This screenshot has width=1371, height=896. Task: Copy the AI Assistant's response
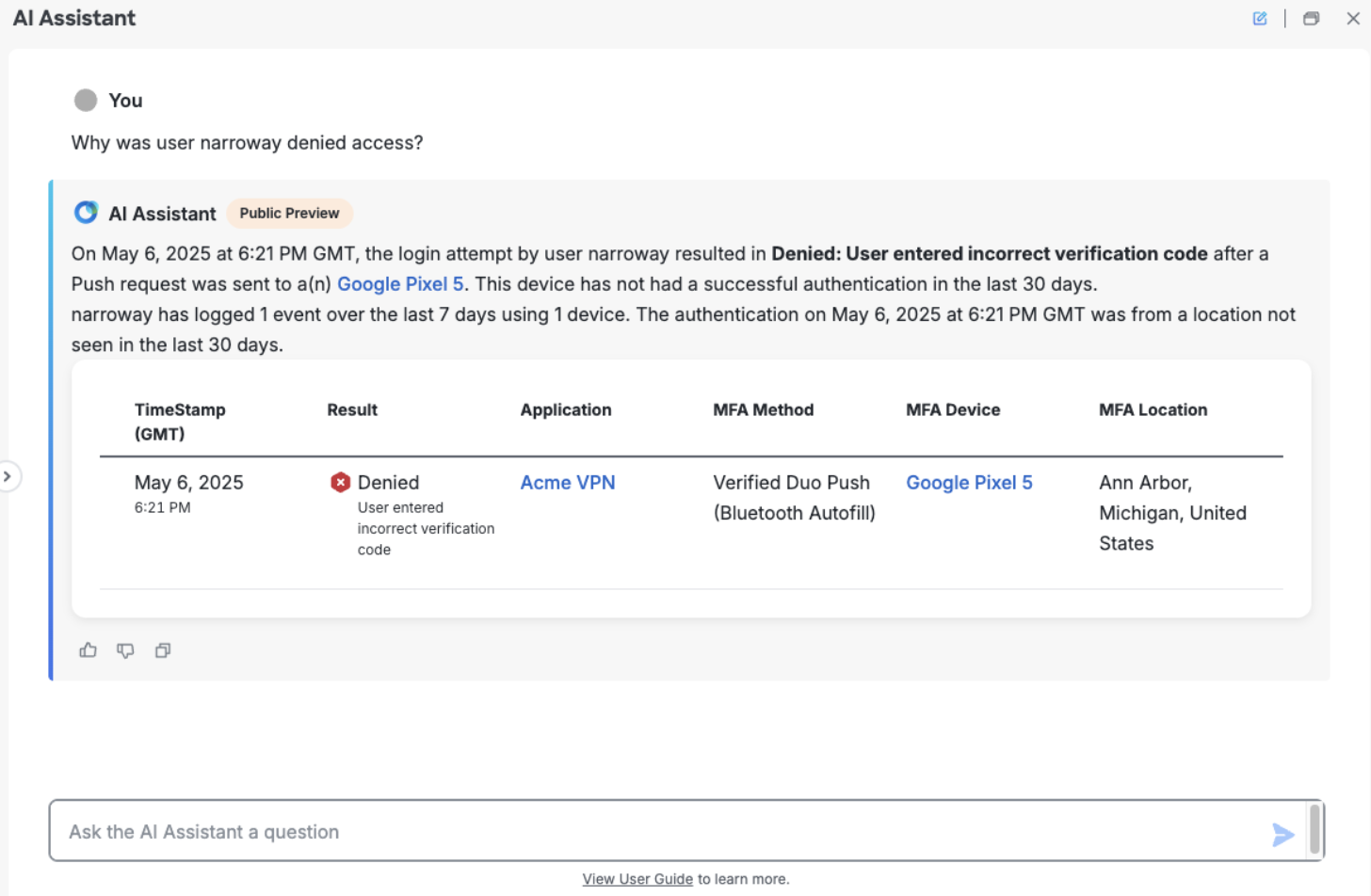(x=162, y=649)
